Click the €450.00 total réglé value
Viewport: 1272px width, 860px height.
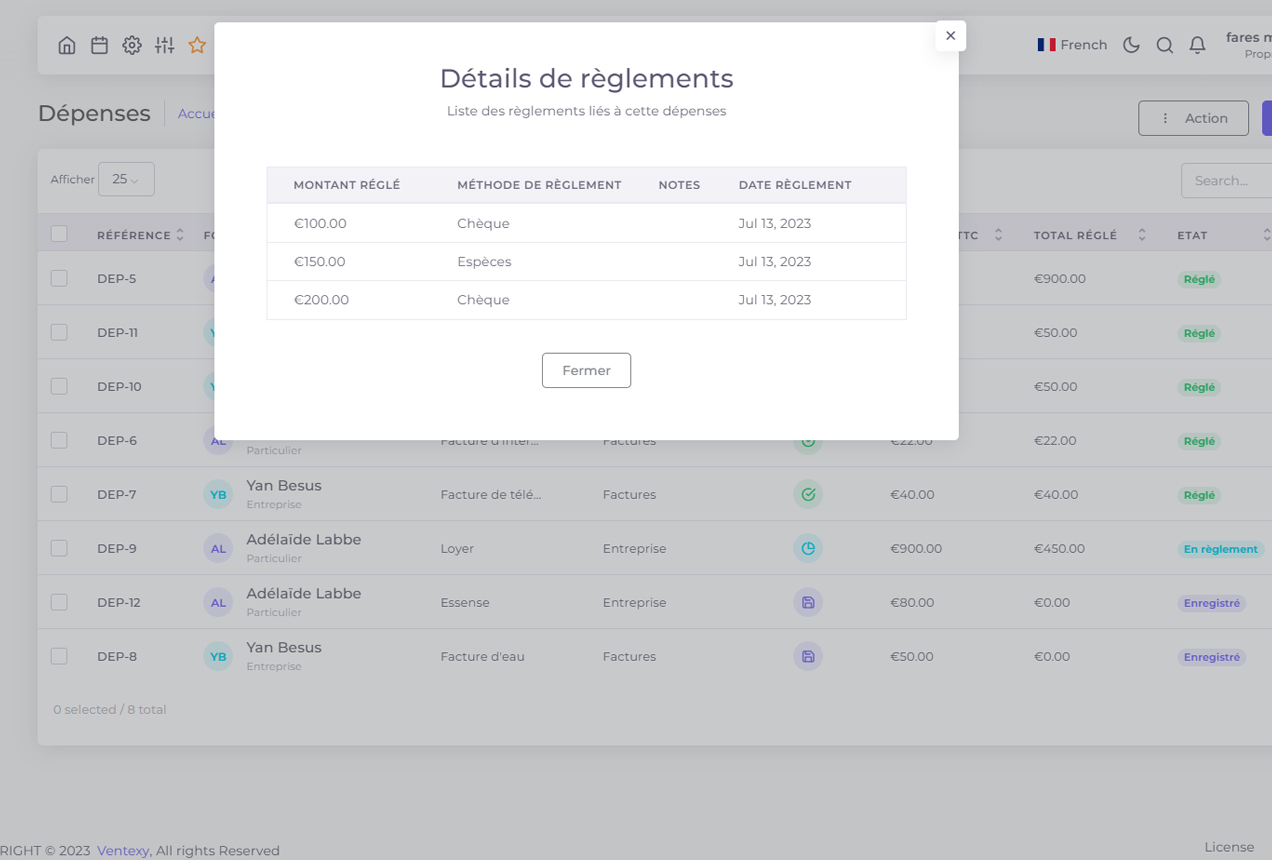pos(1059,548)
